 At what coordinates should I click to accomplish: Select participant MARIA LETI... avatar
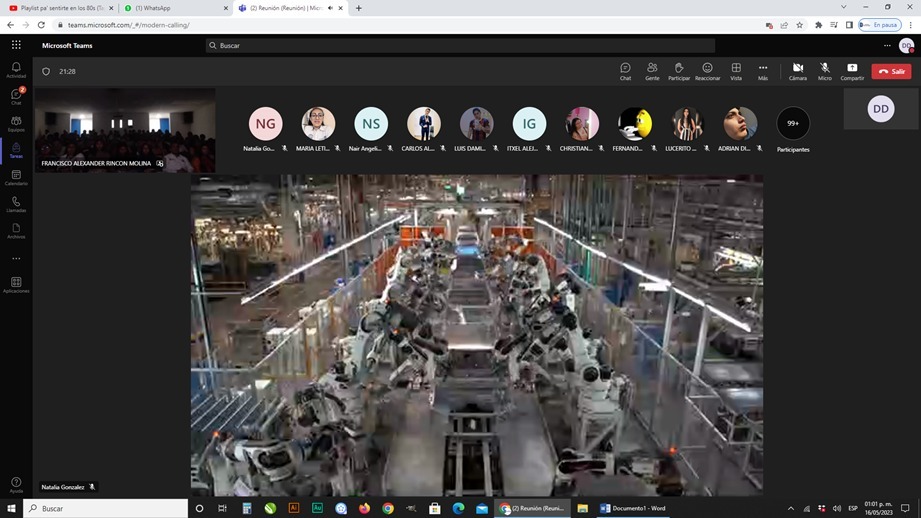318,123
